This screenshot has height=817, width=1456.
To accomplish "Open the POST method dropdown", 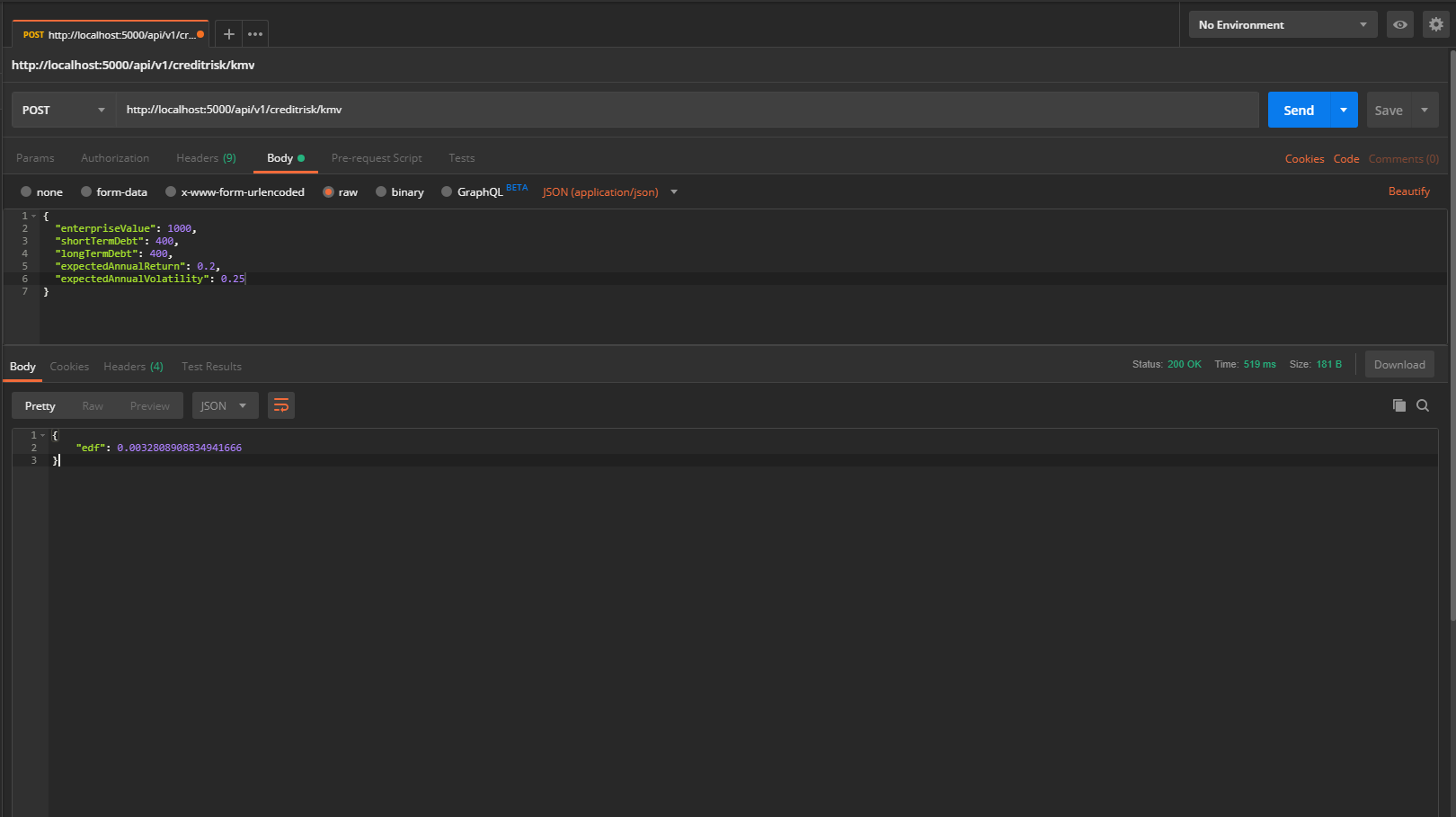I will point(63,110).
